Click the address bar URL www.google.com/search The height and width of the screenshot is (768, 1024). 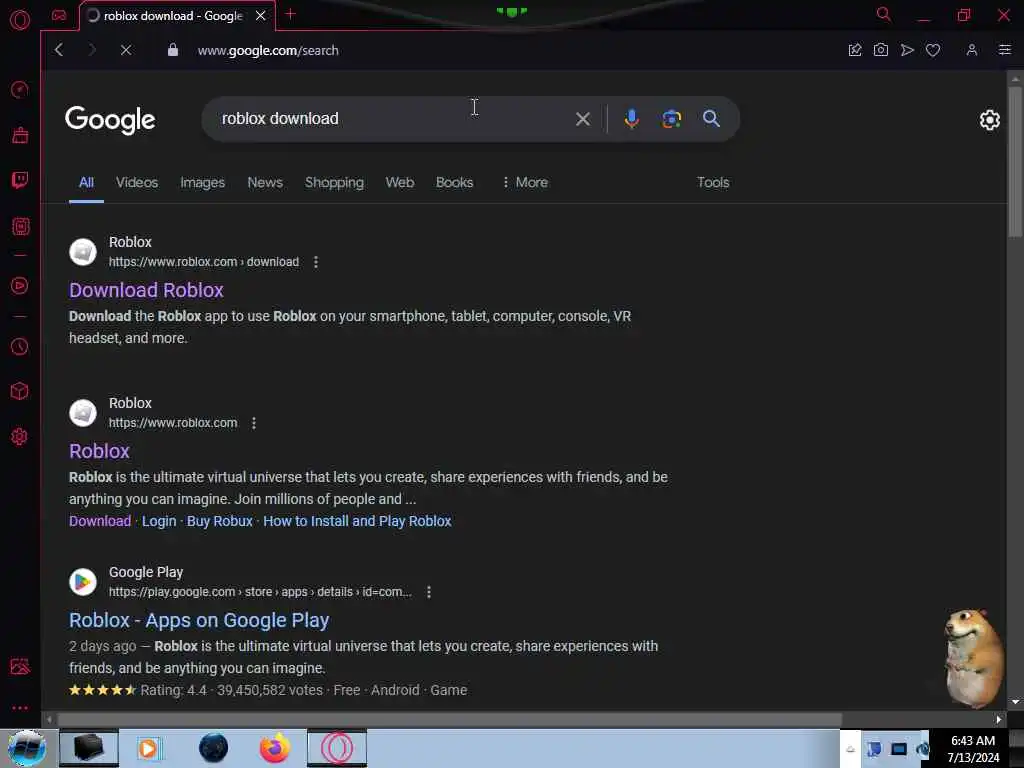(x=268, y=50)
